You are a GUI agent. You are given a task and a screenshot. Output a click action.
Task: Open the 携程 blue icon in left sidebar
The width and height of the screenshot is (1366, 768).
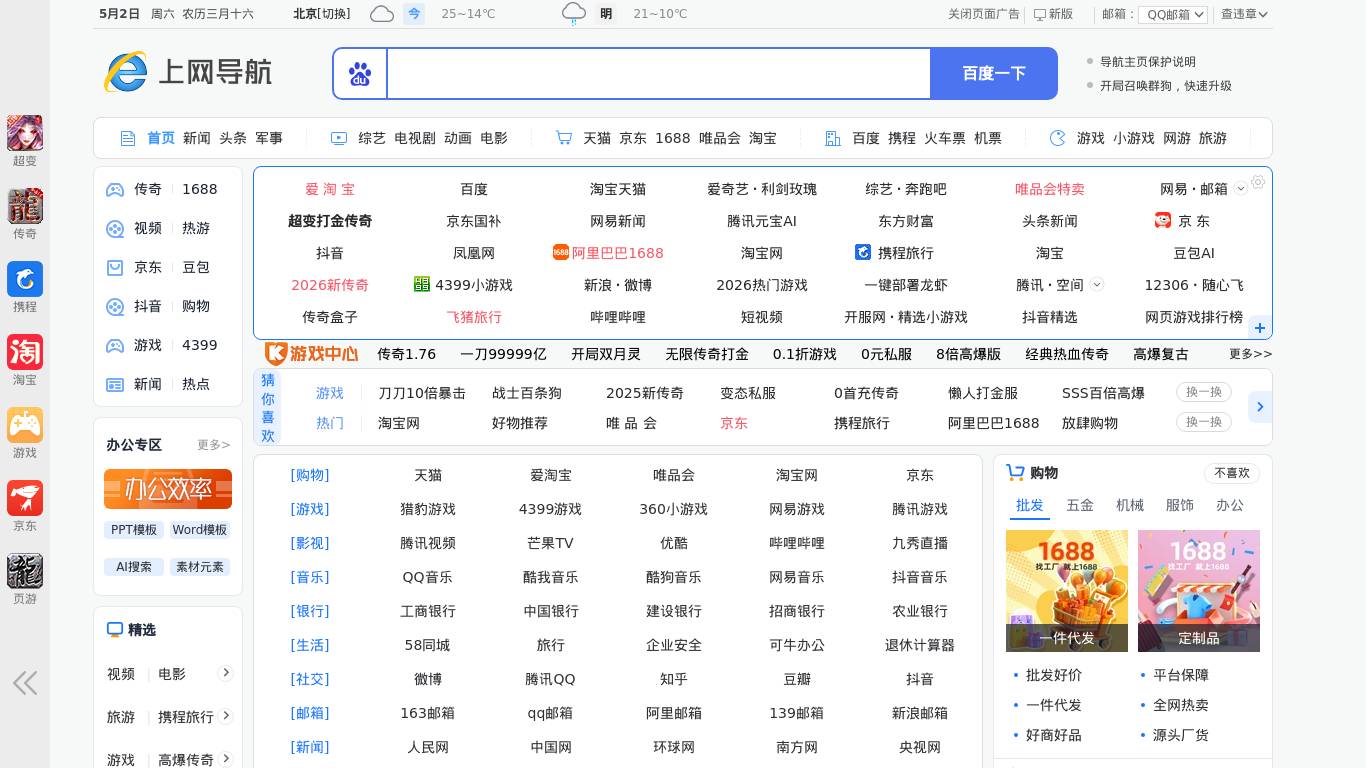click(x=25, y=279)
